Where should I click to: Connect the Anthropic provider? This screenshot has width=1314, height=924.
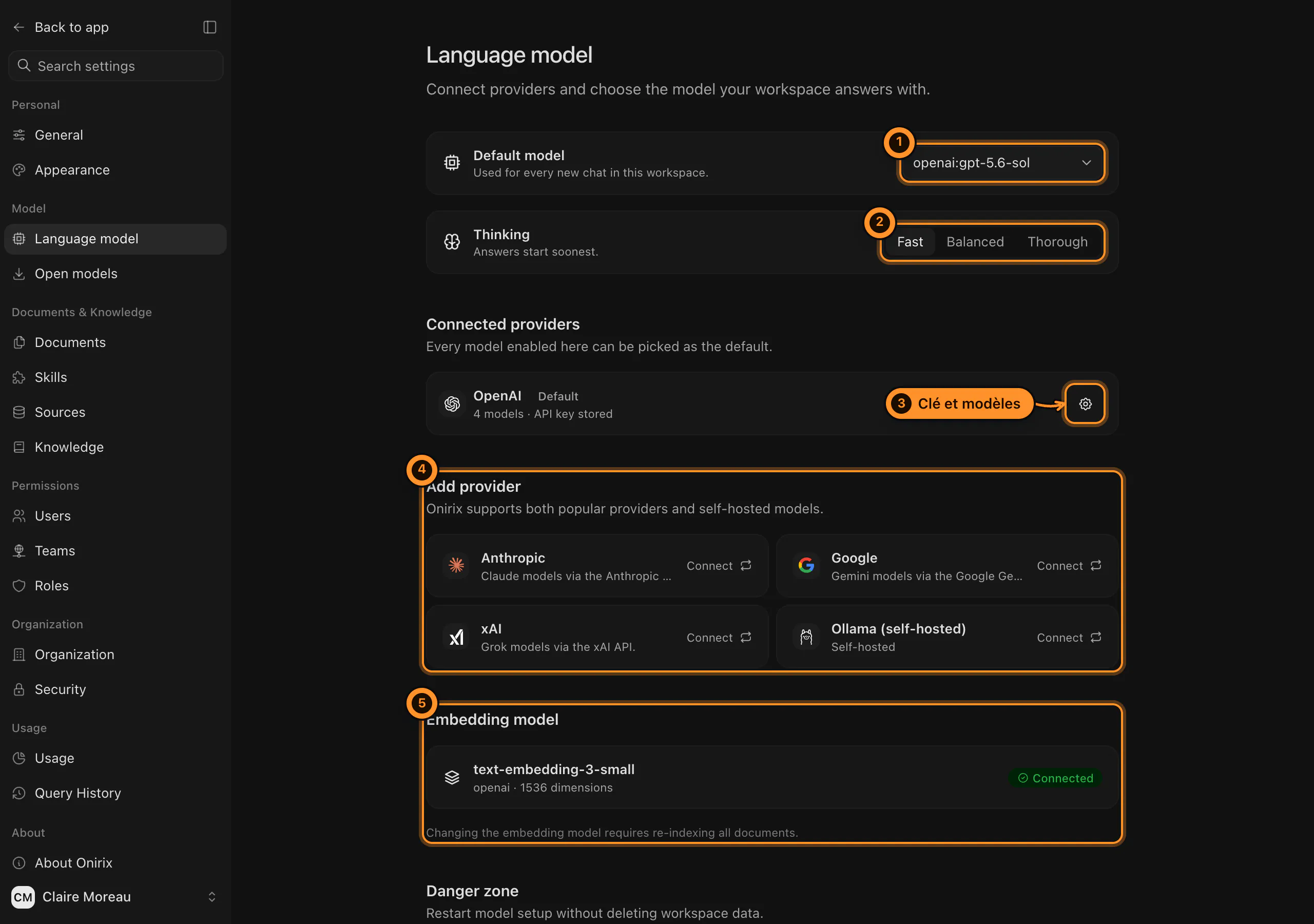[719, 566]
